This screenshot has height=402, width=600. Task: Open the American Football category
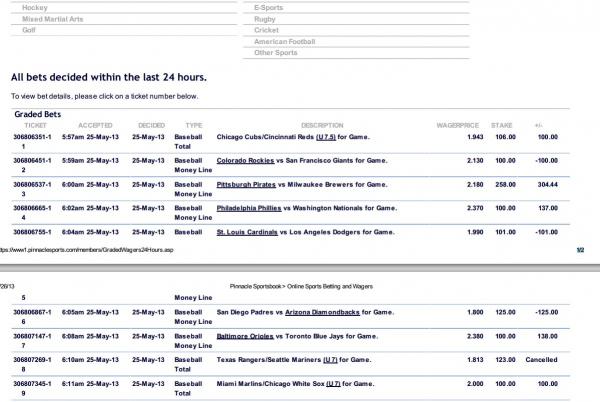[x=284, y=41]
